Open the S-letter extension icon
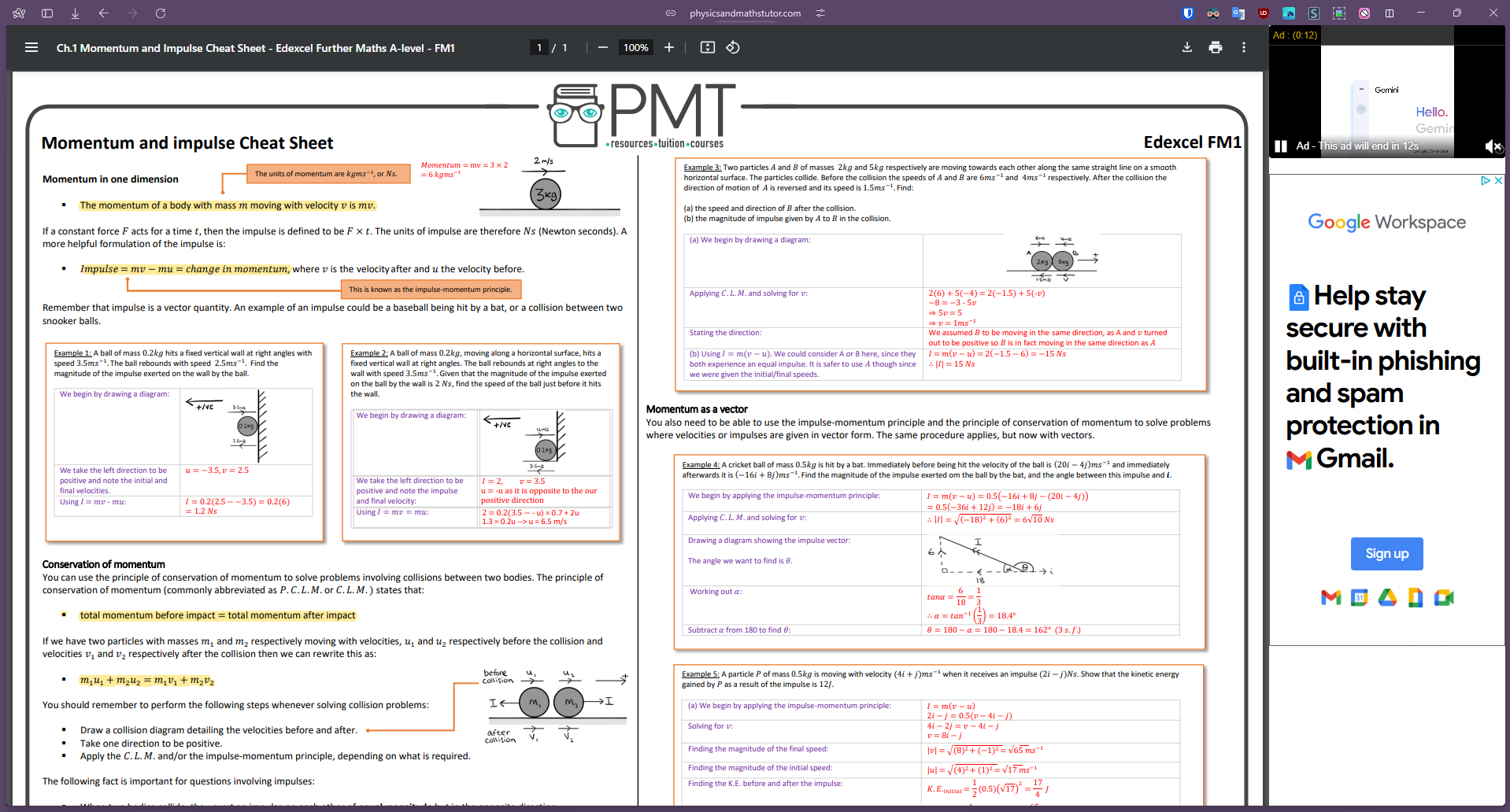1510x812 pixels. (x=1314, y=13)
